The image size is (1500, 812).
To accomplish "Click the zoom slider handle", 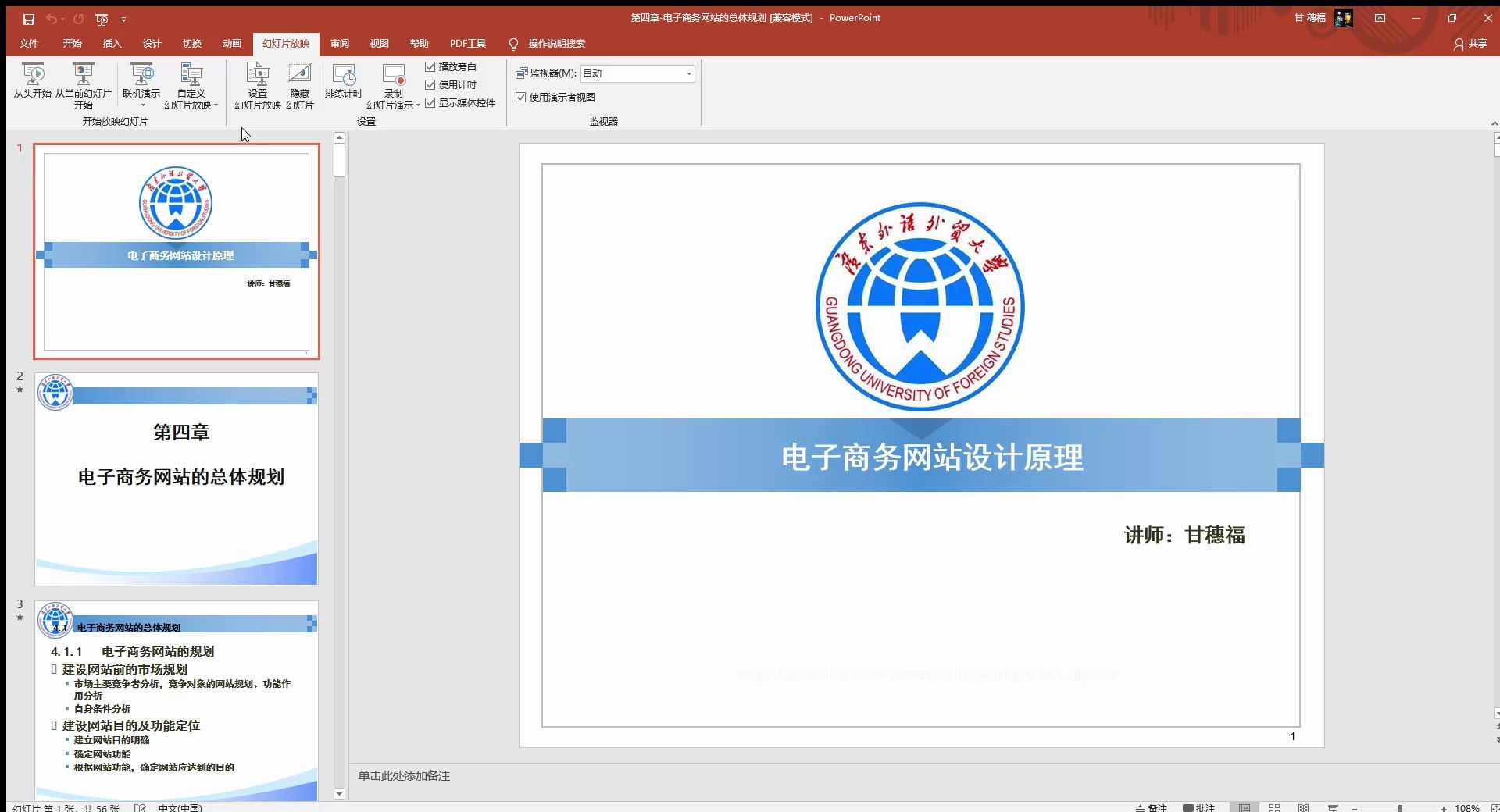I will pos(1400,808).
